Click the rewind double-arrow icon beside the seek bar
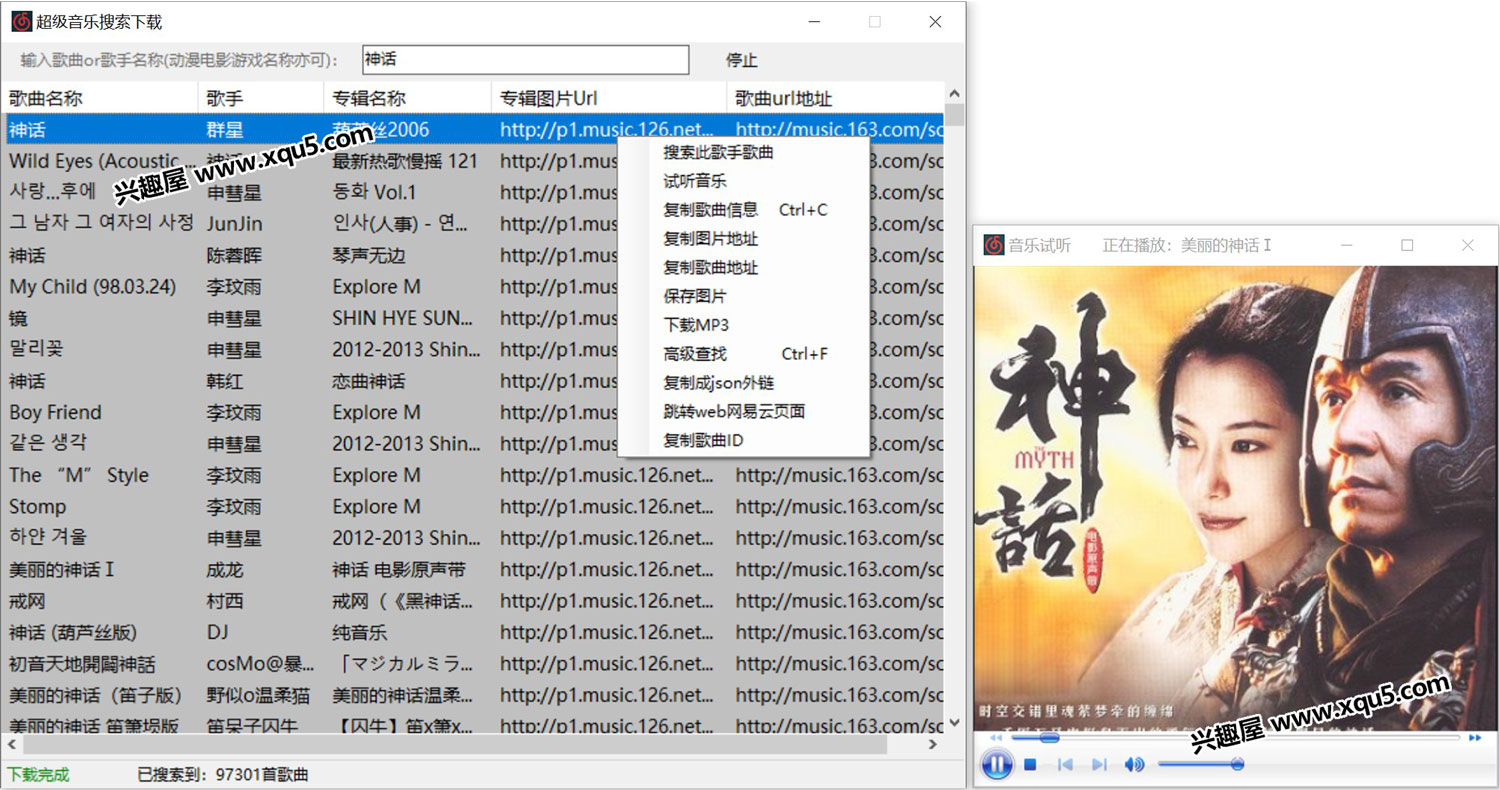This screenshot has width=1500, height=790. point(996,738)
